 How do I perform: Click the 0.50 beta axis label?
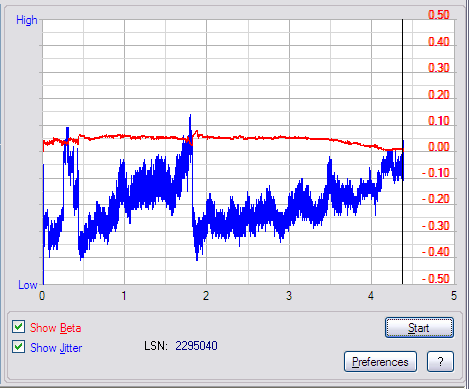tap(439, 15)
